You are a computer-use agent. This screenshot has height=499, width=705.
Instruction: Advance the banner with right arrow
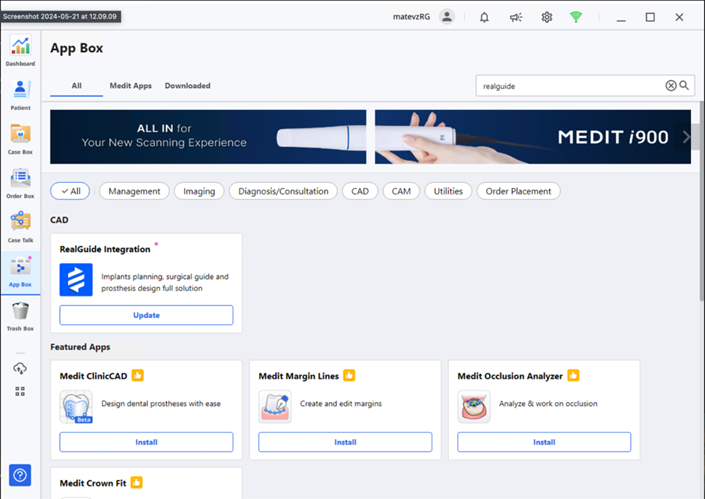(686, 137)
